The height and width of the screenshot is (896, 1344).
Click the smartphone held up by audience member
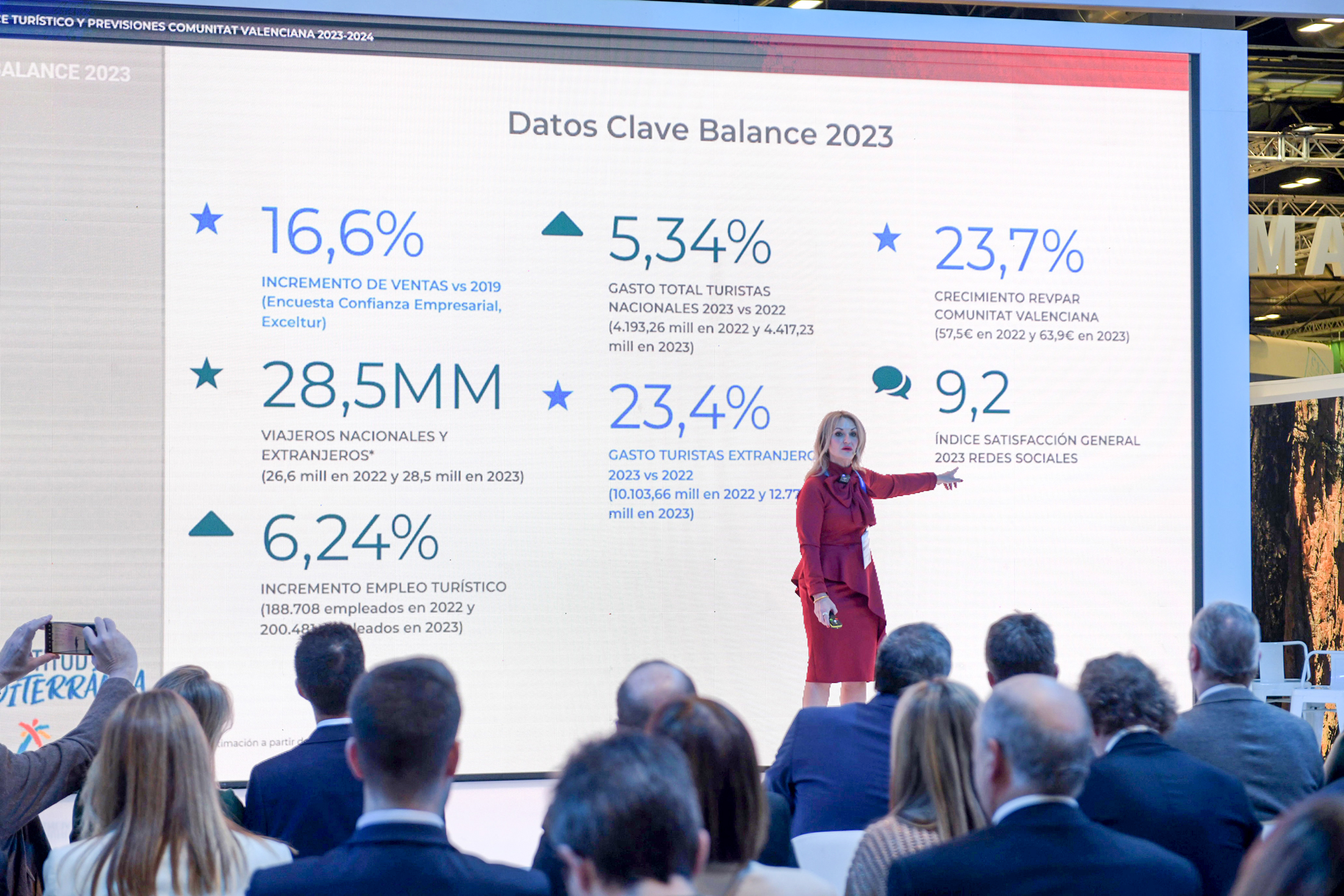click(68, 638)
